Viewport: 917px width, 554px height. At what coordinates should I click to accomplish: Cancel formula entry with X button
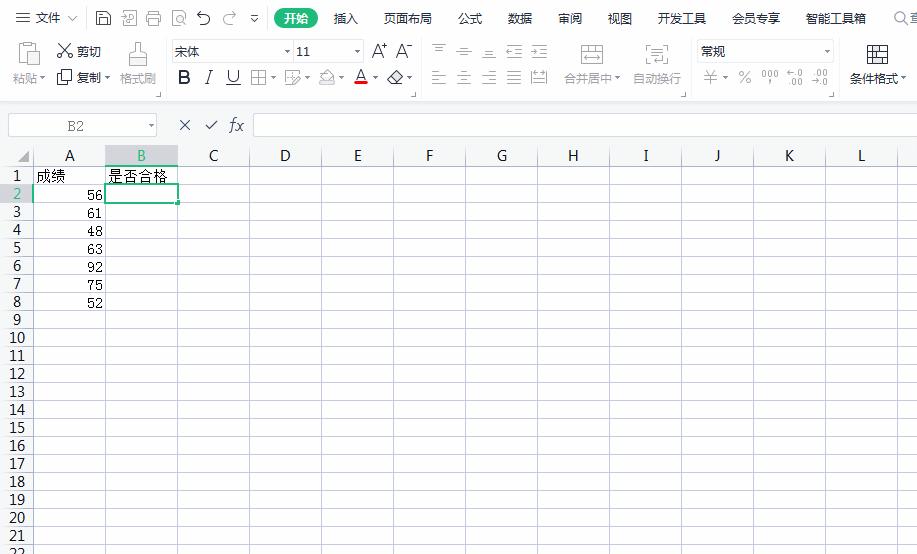(x=185, y=125)
